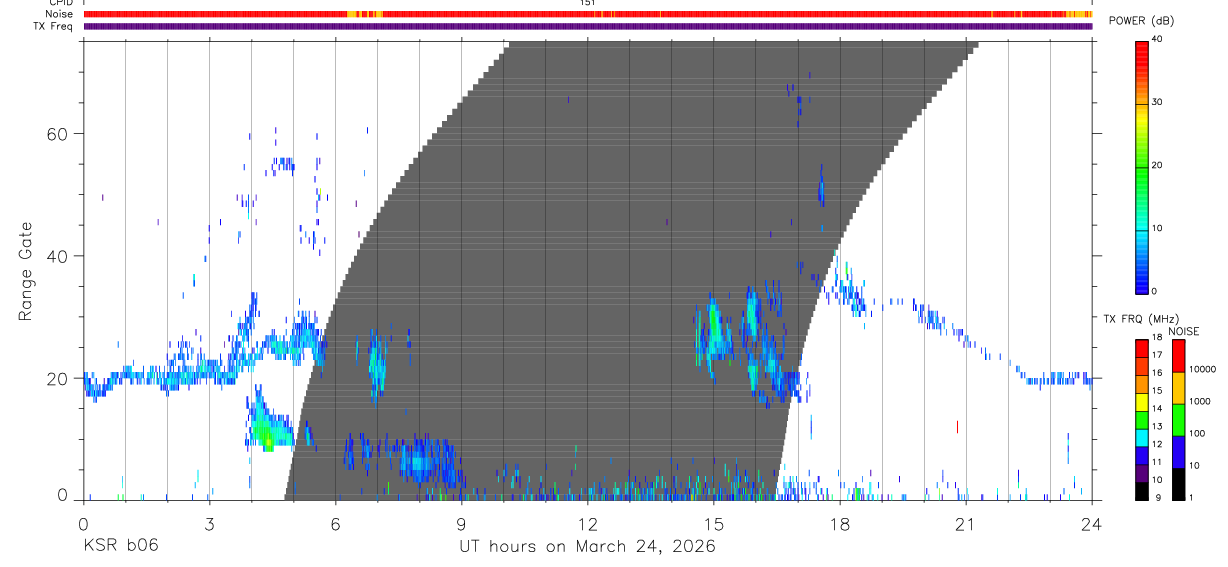1228x567 pixels.
Task: Click the 'UT hours on March 24, 2026' axis title
Action: [587, 546]
